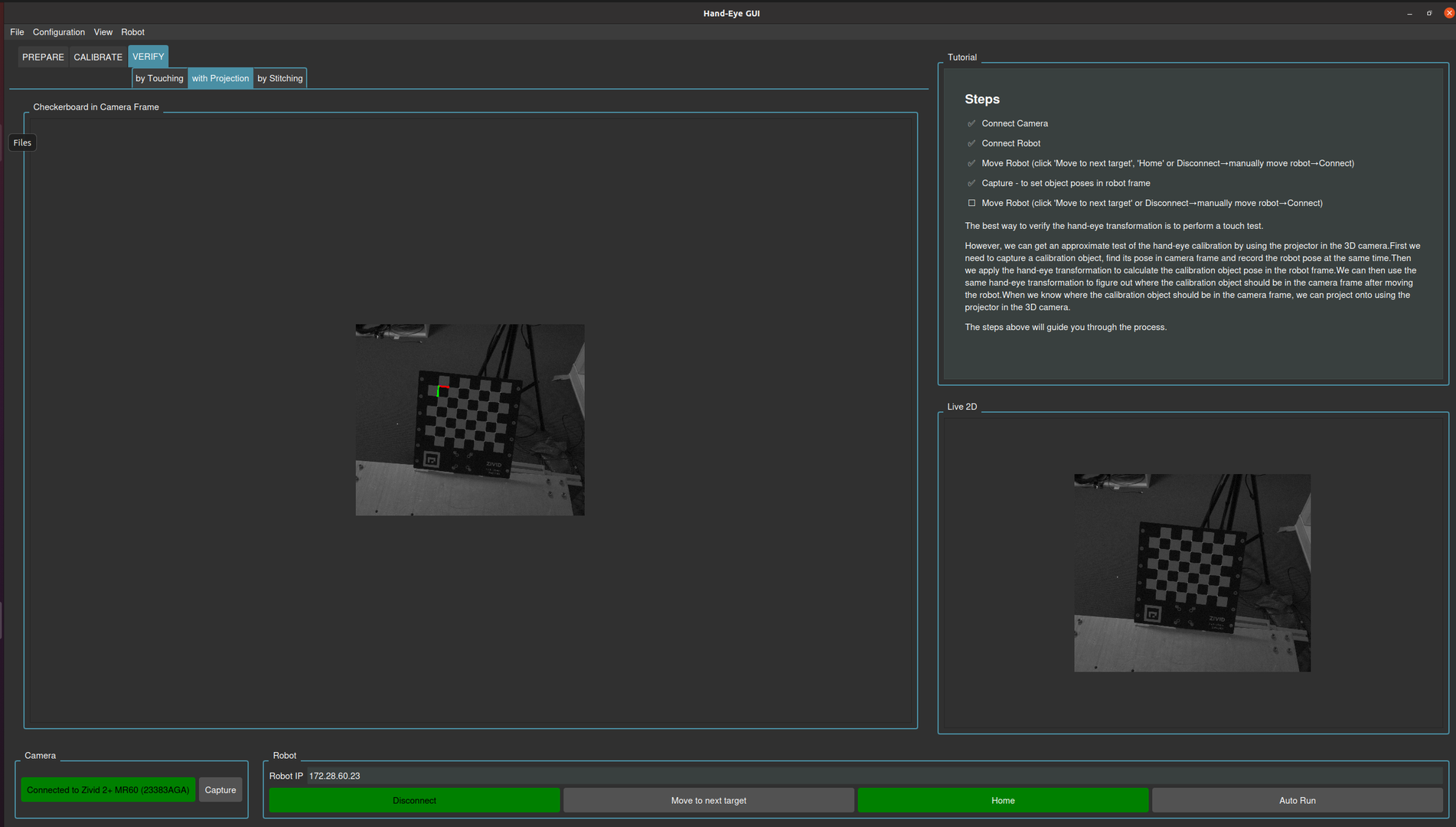Click the checkmark beside the Capture step
The width and height of the screenshot is (1456, 827).
pyautogui.click(x=971, y=183)
